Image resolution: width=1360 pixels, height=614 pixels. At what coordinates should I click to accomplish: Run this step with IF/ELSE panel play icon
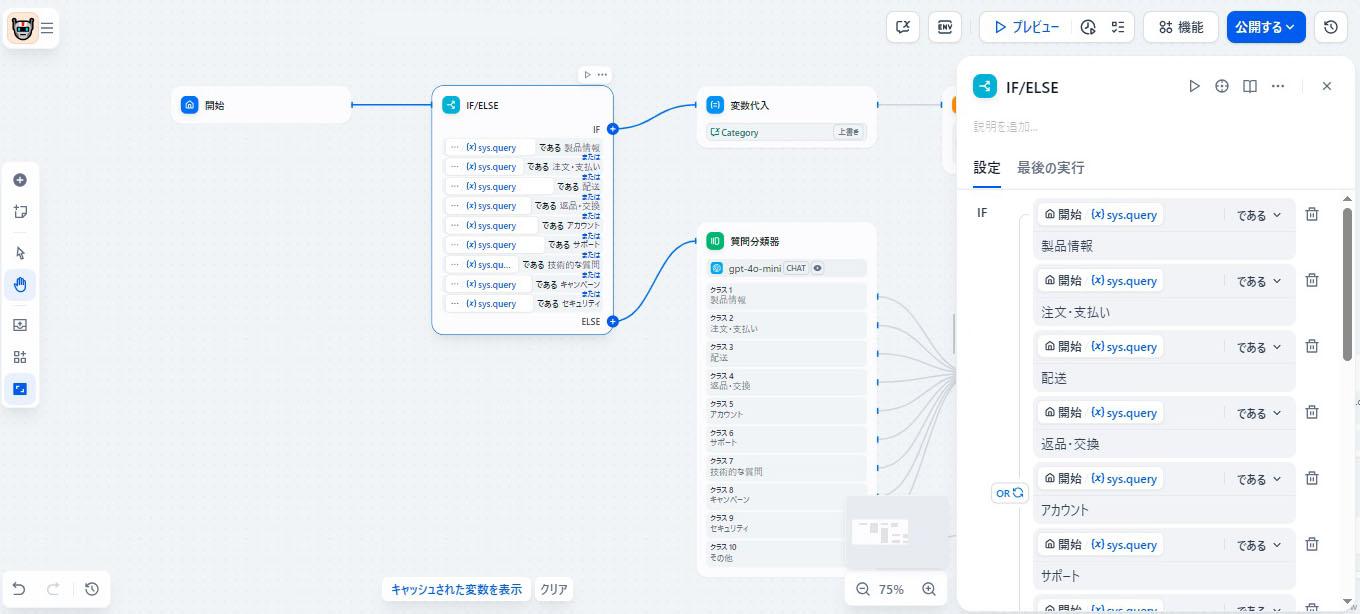1194,87
